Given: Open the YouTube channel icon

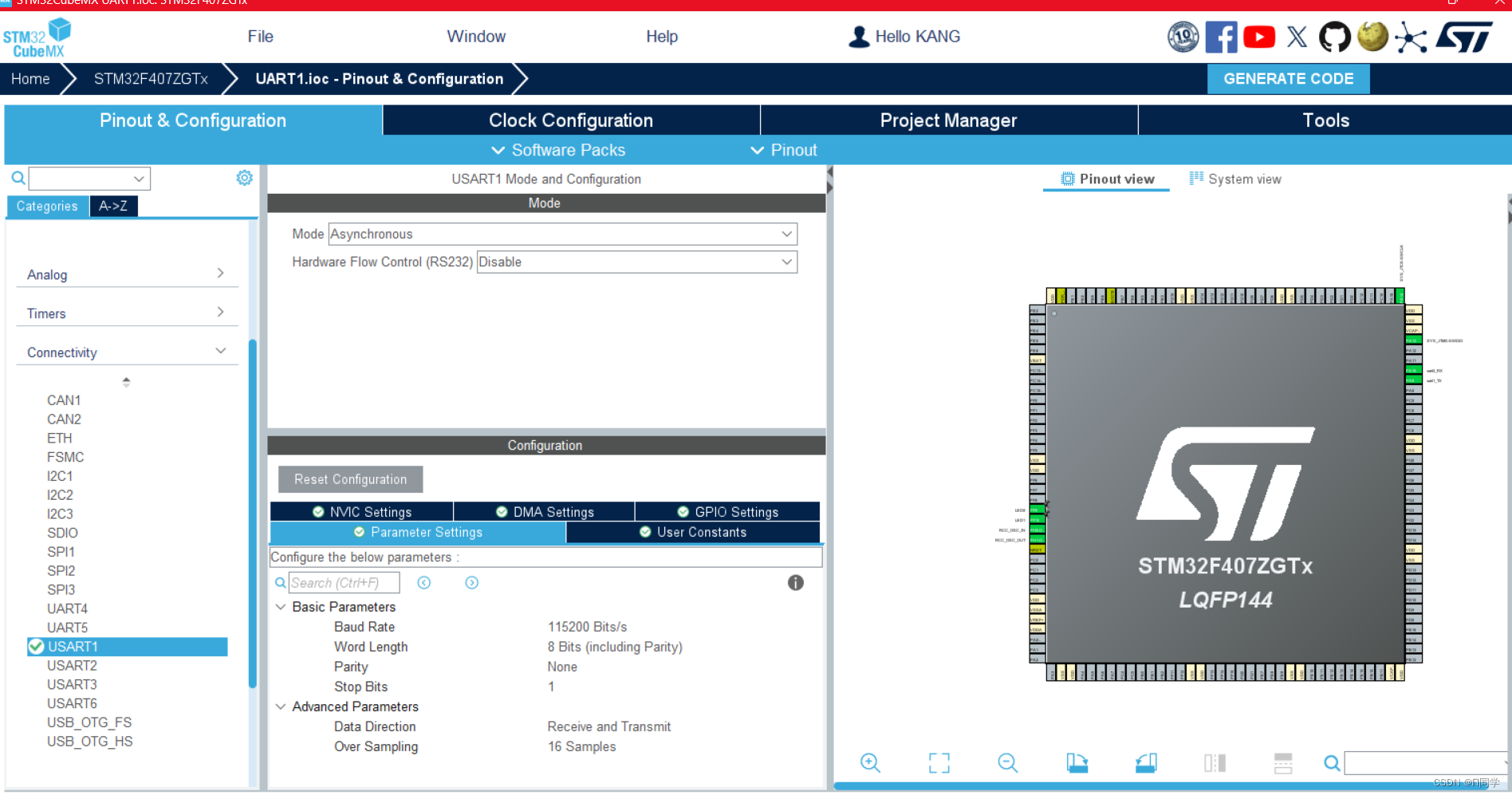Looking at the screenshot, I should [1259, 37].
